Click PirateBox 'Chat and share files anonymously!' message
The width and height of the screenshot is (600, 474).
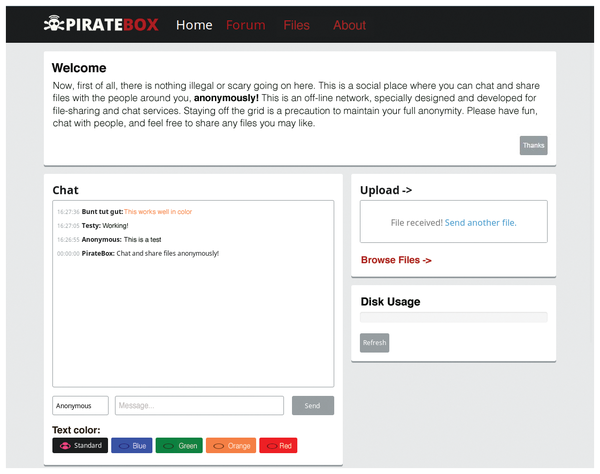pyautogui.click(x=168, y=253)
